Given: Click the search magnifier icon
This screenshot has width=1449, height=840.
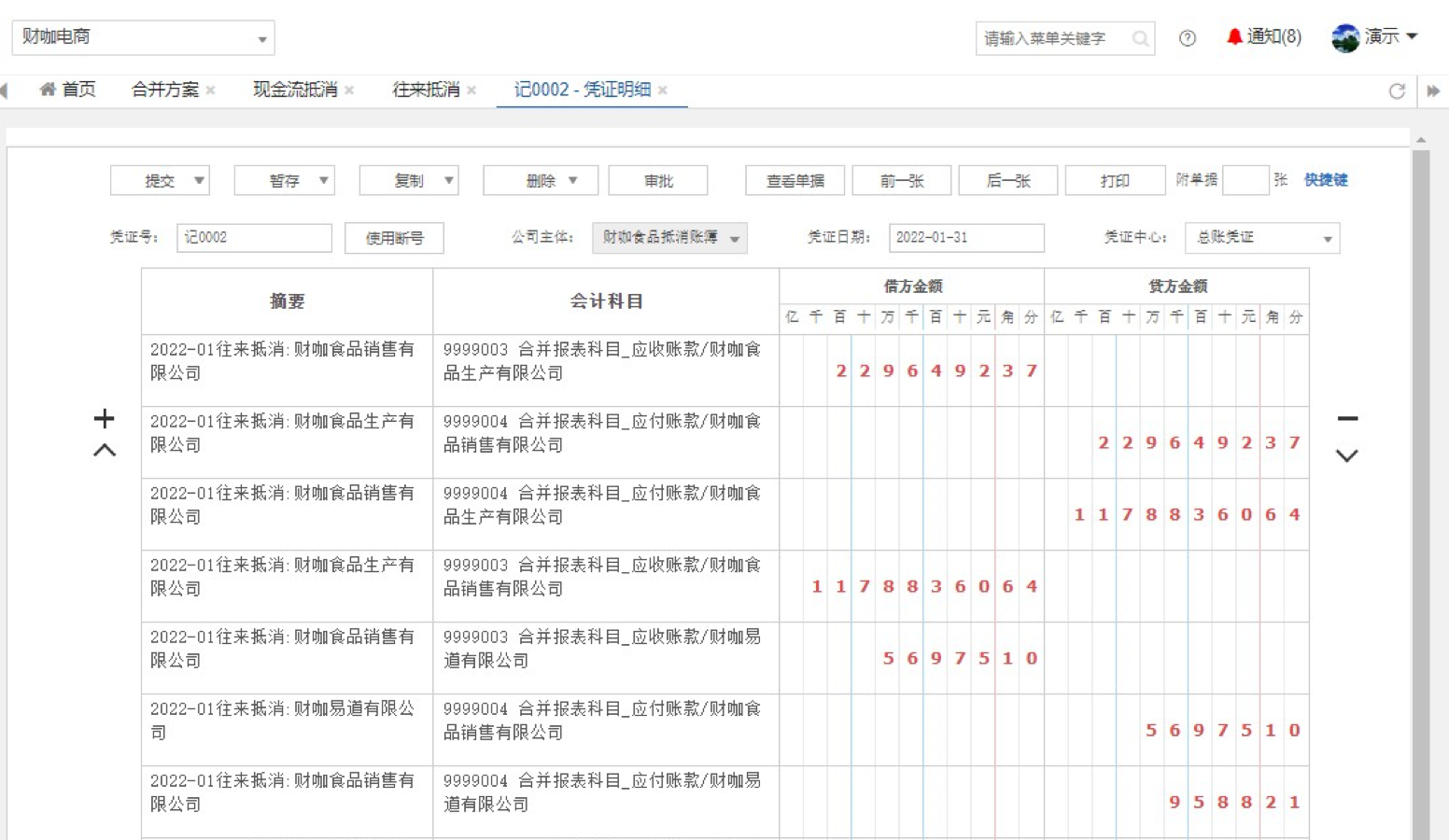Looking at the screenshot, I should [1140, 38].
